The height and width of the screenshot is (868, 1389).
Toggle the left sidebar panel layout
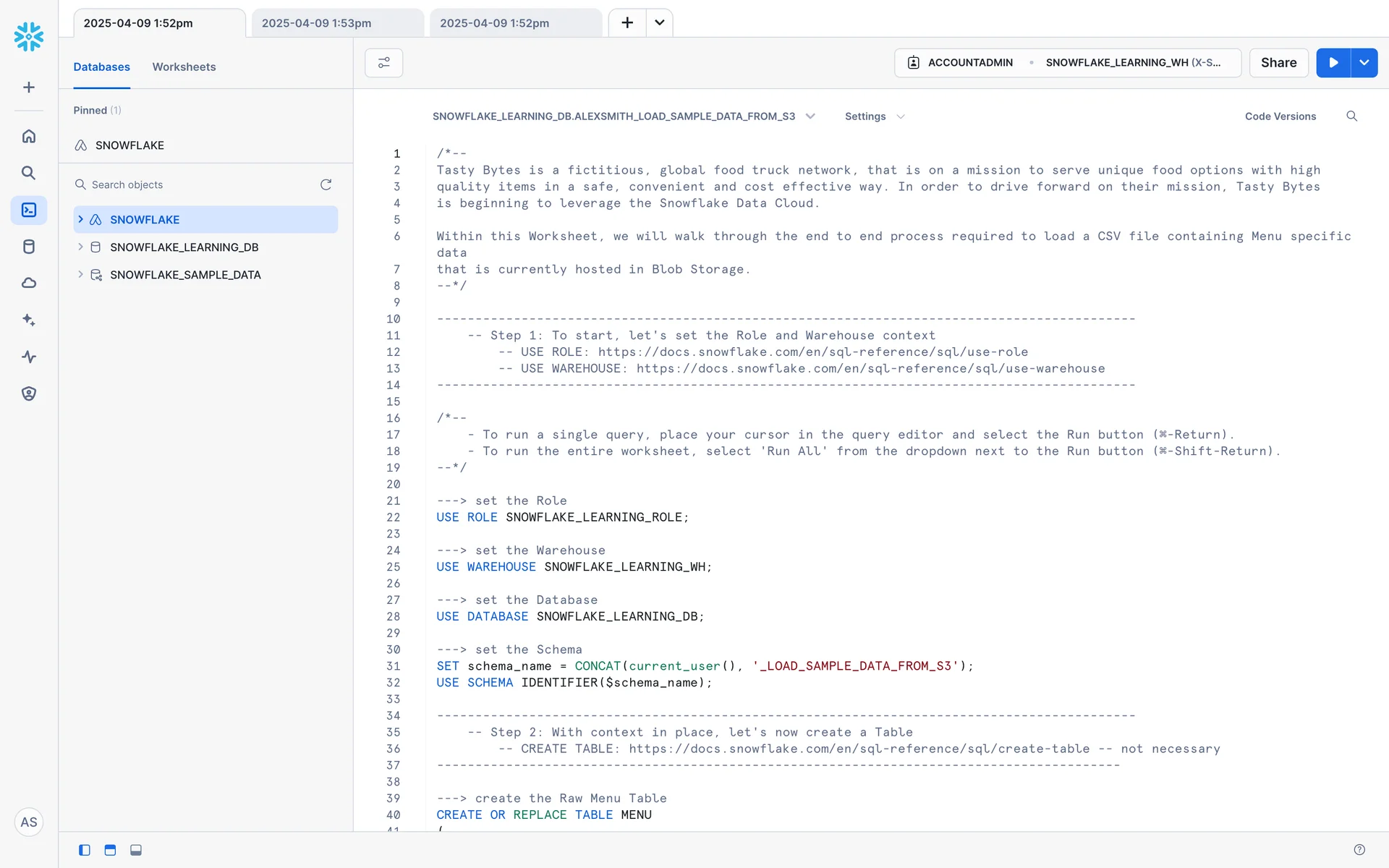(85, 850)
